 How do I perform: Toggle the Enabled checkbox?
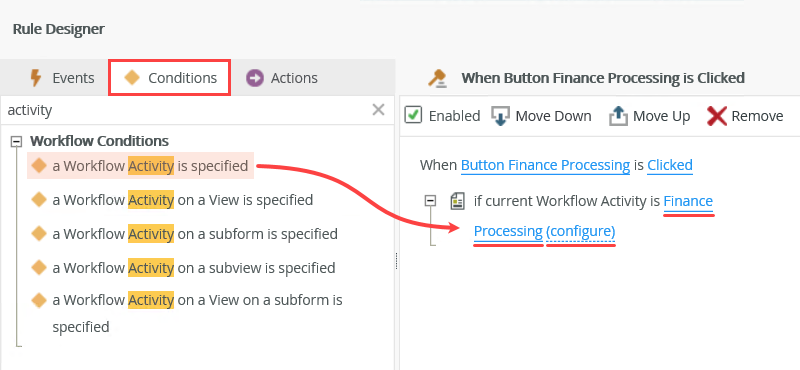(x=413, y=115)
